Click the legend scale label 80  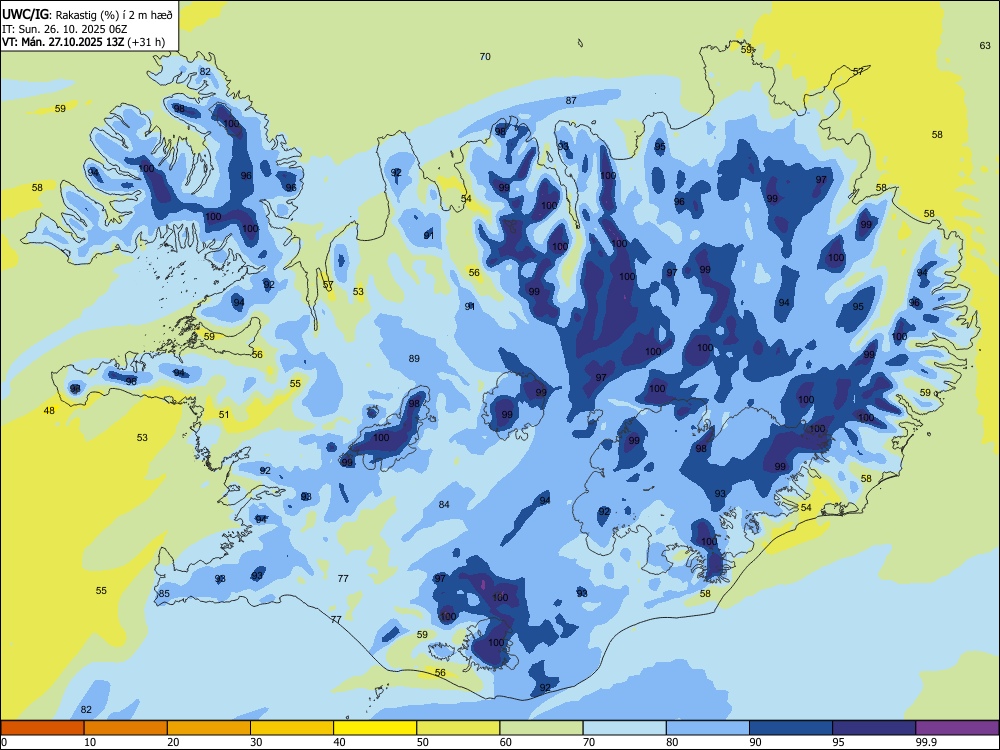click(672, 742)
